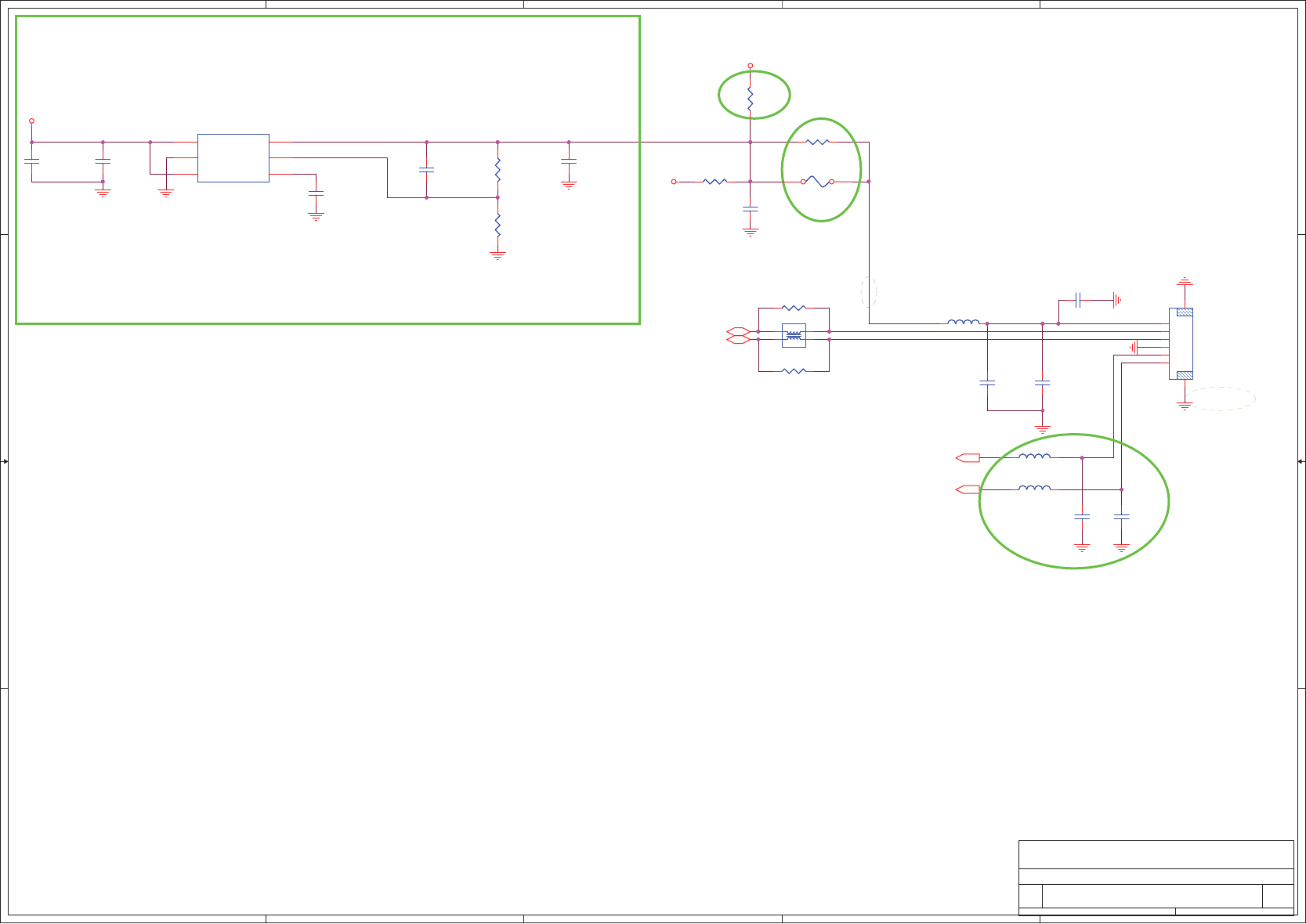Select the upper resistor of the voltage divider

point(497,170)
